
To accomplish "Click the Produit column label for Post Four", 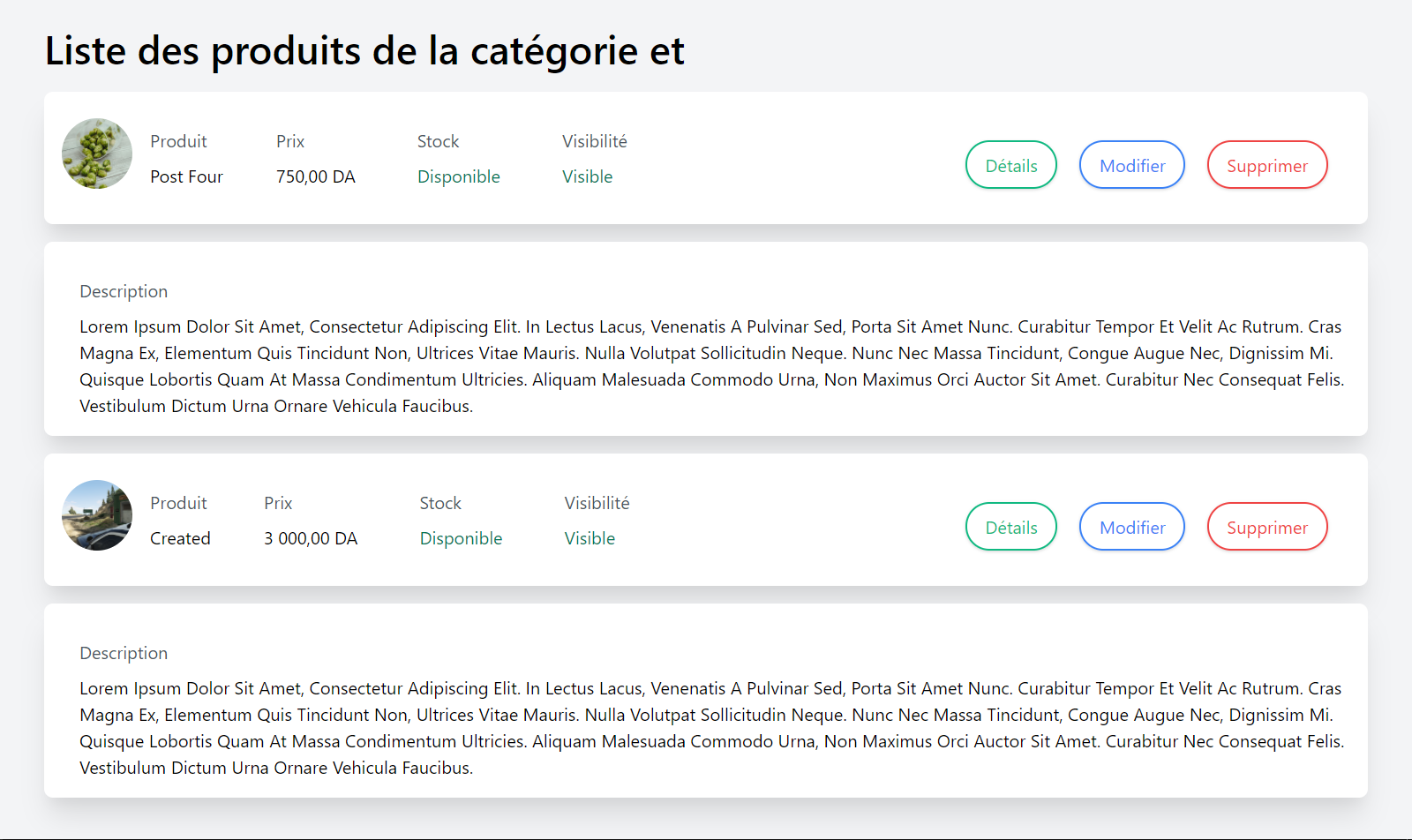I will (178, 141).
